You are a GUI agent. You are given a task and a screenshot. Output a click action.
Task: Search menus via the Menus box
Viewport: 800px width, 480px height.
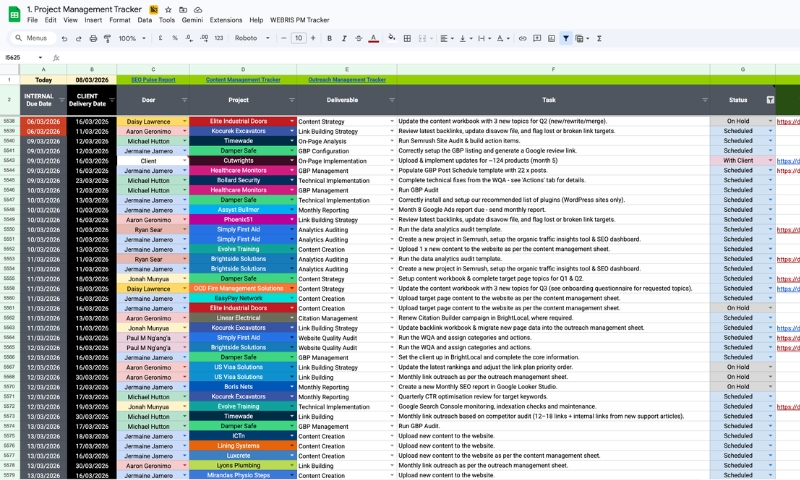(32, 38)
